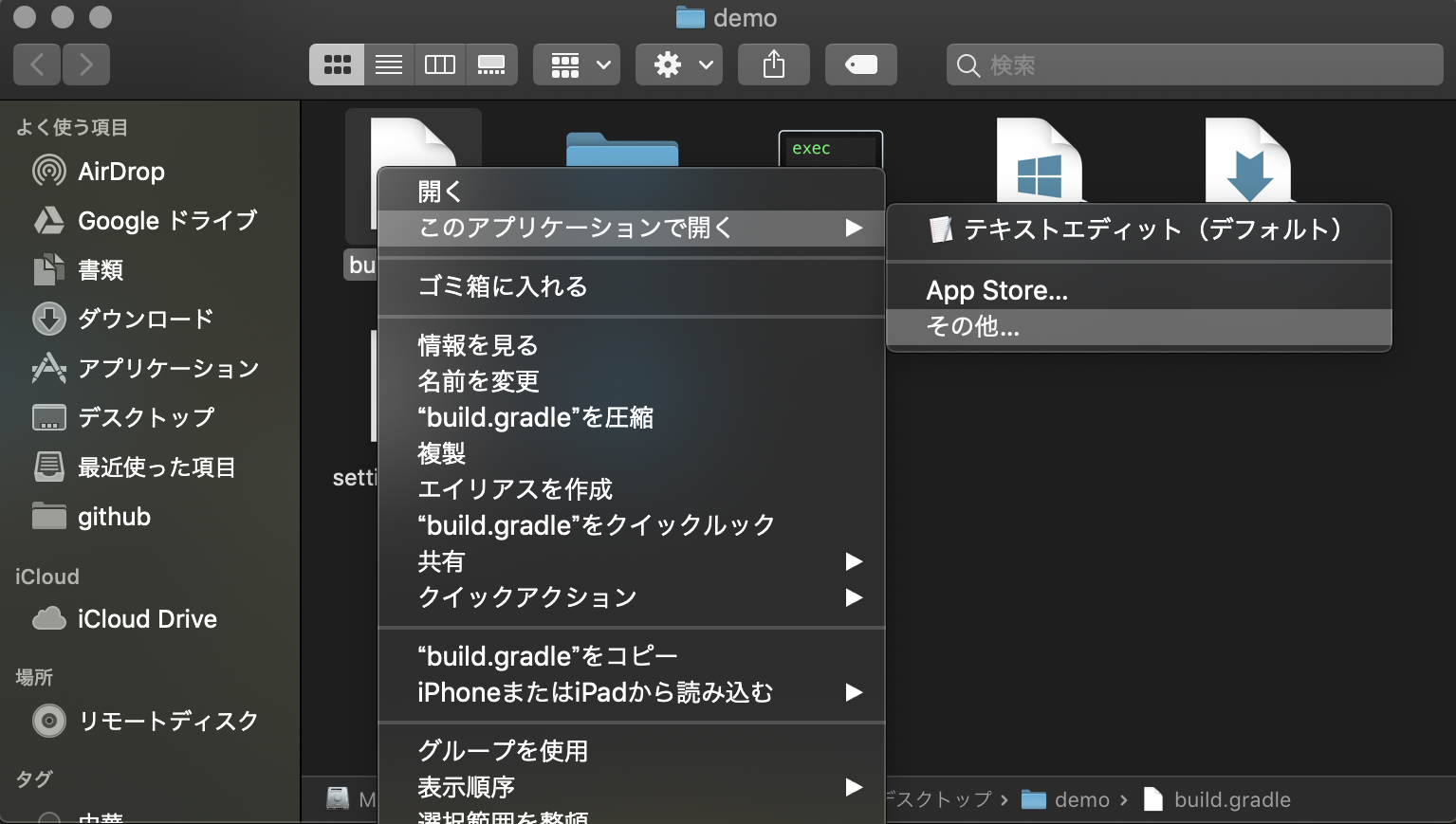Viewport: 1456px width, 824px height.
Task: Click build.gradle in the path bar
Action: [1217, 799]
